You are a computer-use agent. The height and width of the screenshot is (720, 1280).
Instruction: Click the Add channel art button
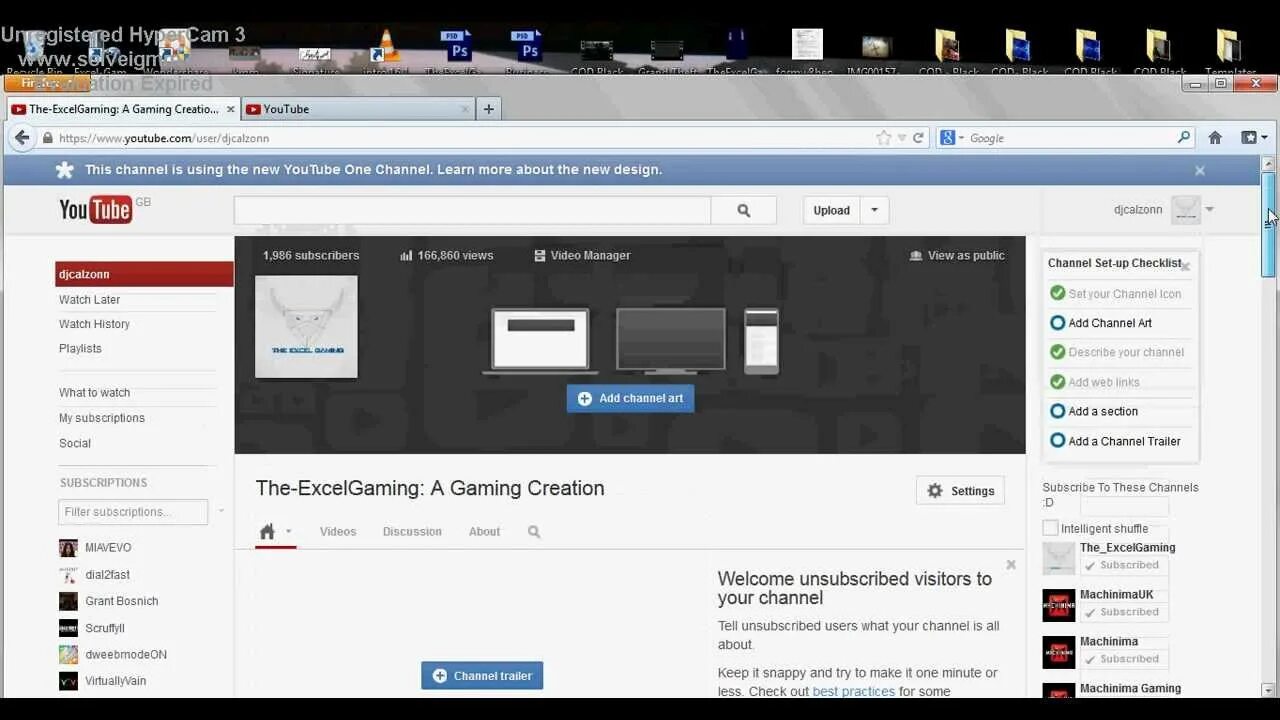coord(630,398)
